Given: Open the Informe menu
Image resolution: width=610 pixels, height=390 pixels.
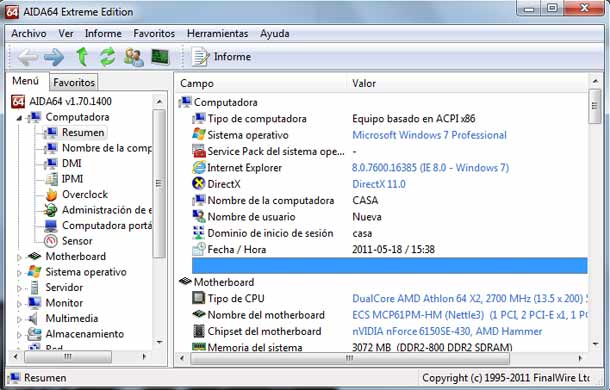Looking at the screenshot, I should coord(103,33).
